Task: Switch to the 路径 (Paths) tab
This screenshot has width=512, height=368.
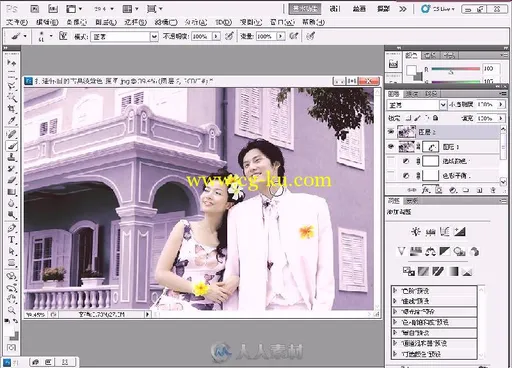Action: click(430, 94)
